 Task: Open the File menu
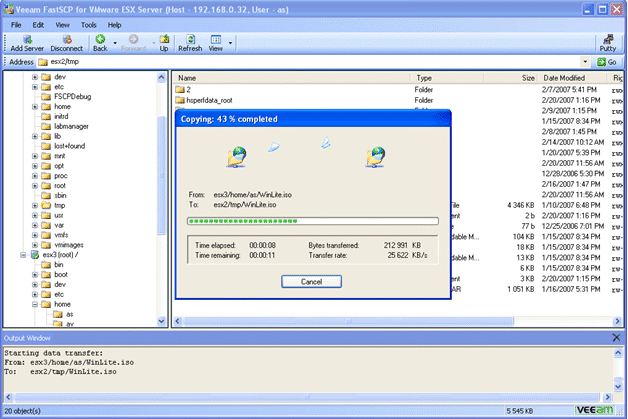[16, 24]
